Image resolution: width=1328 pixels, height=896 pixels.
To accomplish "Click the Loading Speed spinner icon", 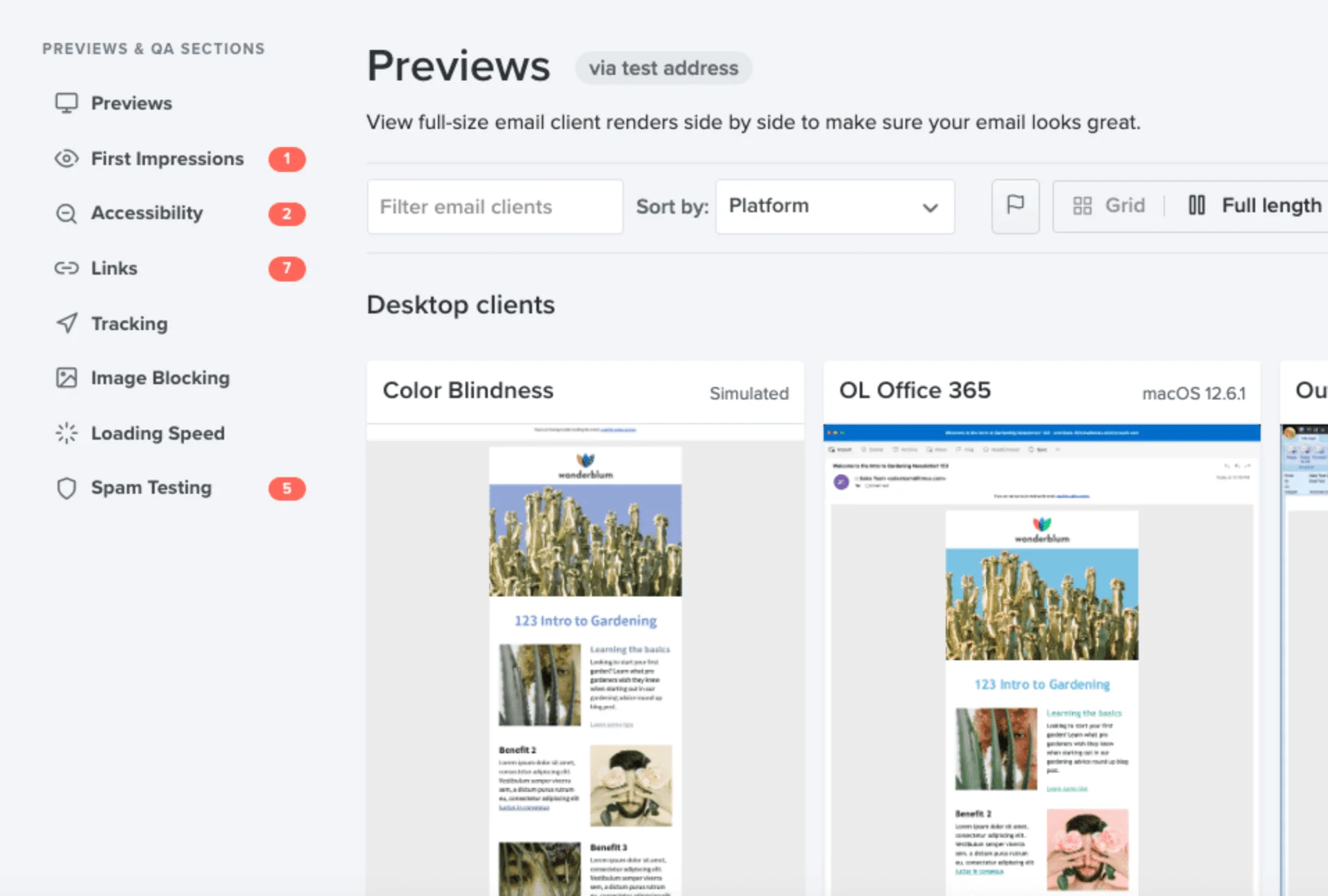I will (x=67, y=433).
